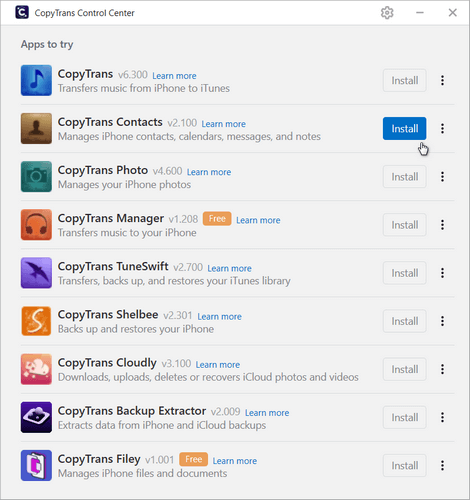The width and height of the screenshot is (470, 500).
Task: Open more options menu for CopyTrans Photo
Action: (x=442, y=177)
